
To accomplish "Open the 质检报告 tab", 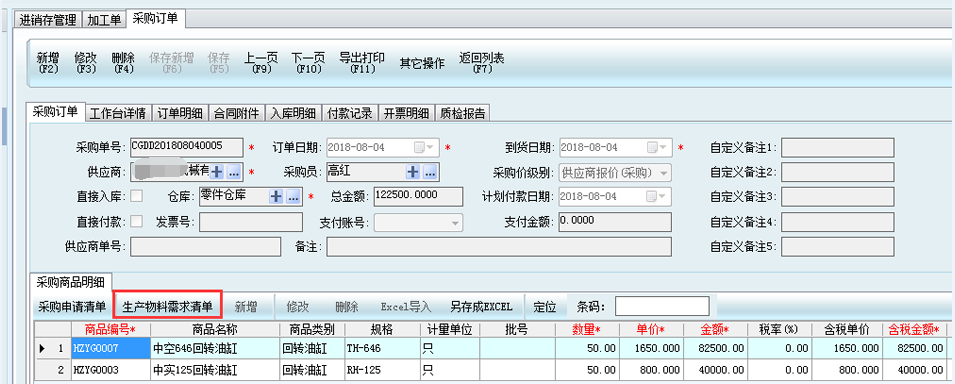I will pyautogui.click(x=463, y=113).
